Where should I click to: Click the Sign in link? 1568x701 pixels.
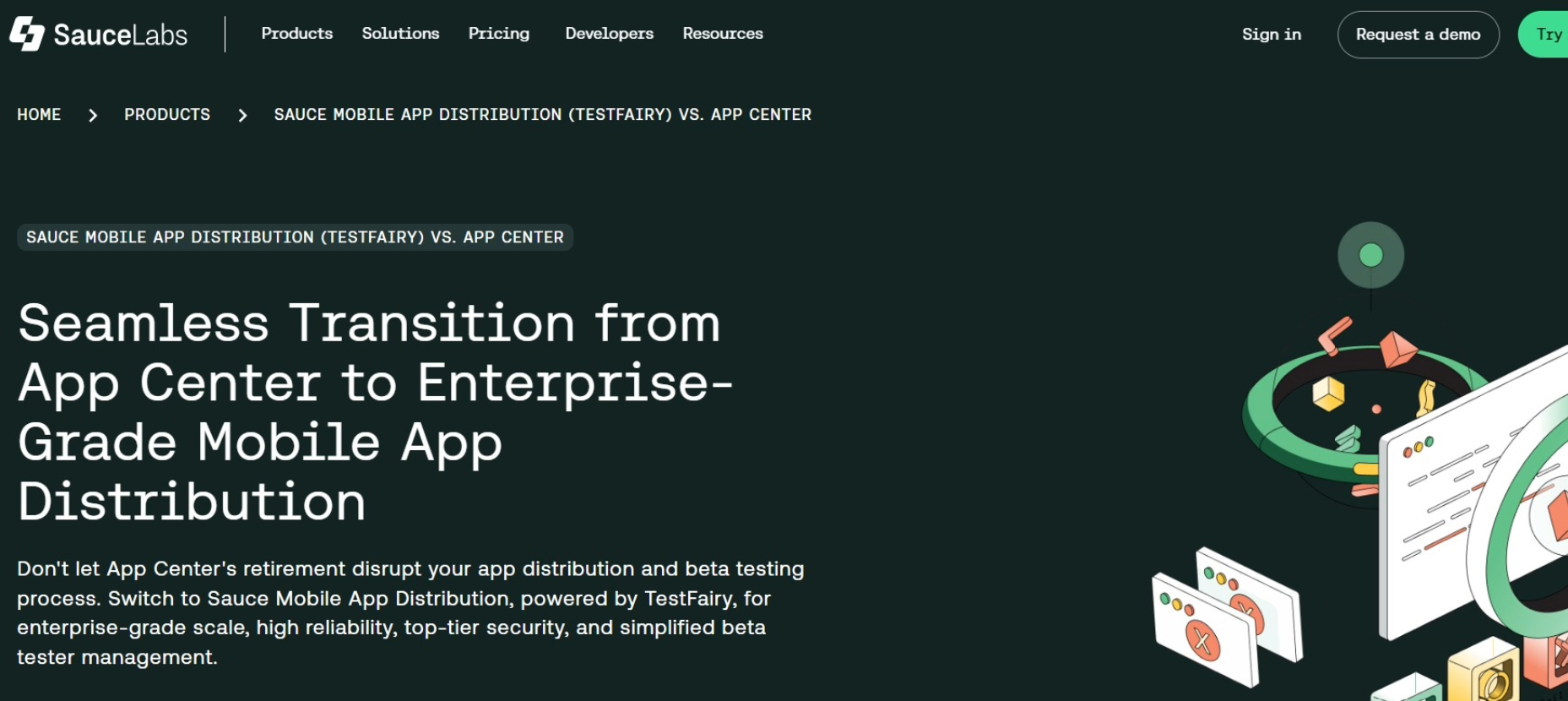pos(1272,35)
